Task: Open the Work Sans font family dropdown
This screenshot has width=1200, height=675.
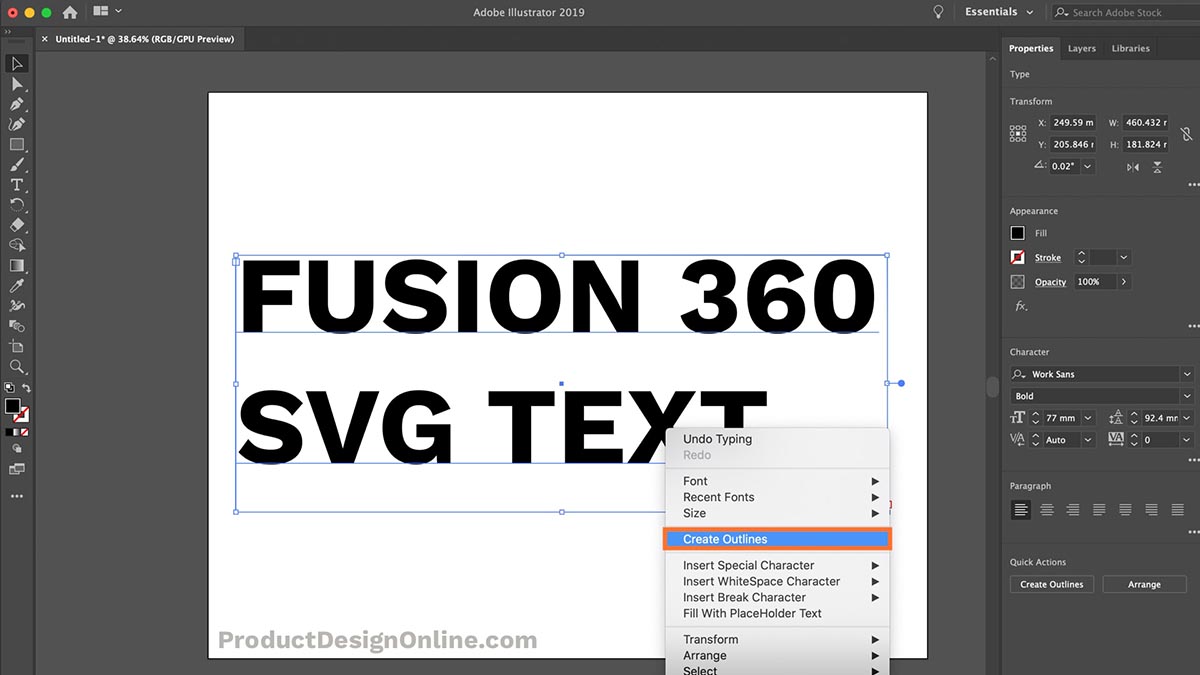Action: 1187,374
